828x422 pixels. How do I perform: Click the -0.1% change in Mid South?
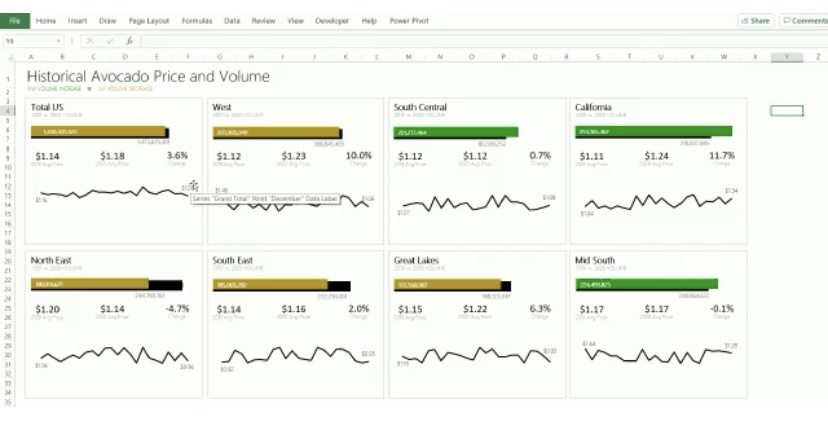coord(722,308)
